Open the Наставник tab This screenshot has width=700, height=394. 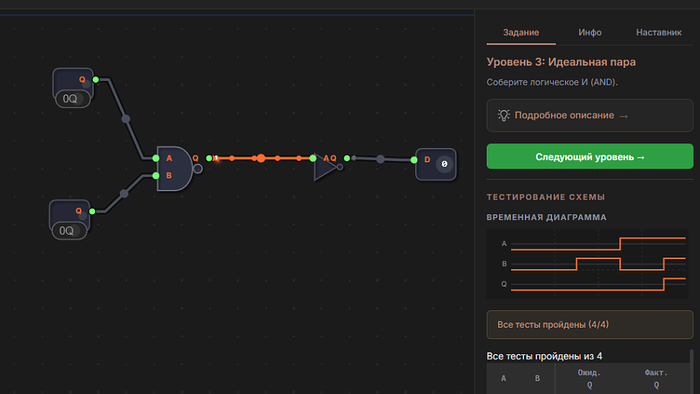point(658,33)
